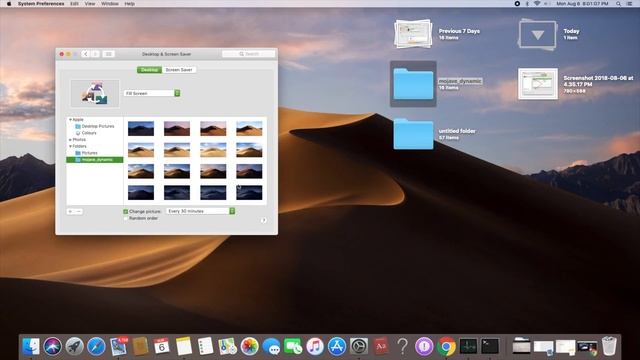Click the Today stack on desktop
Screen dimensions: 640x360
537,35
